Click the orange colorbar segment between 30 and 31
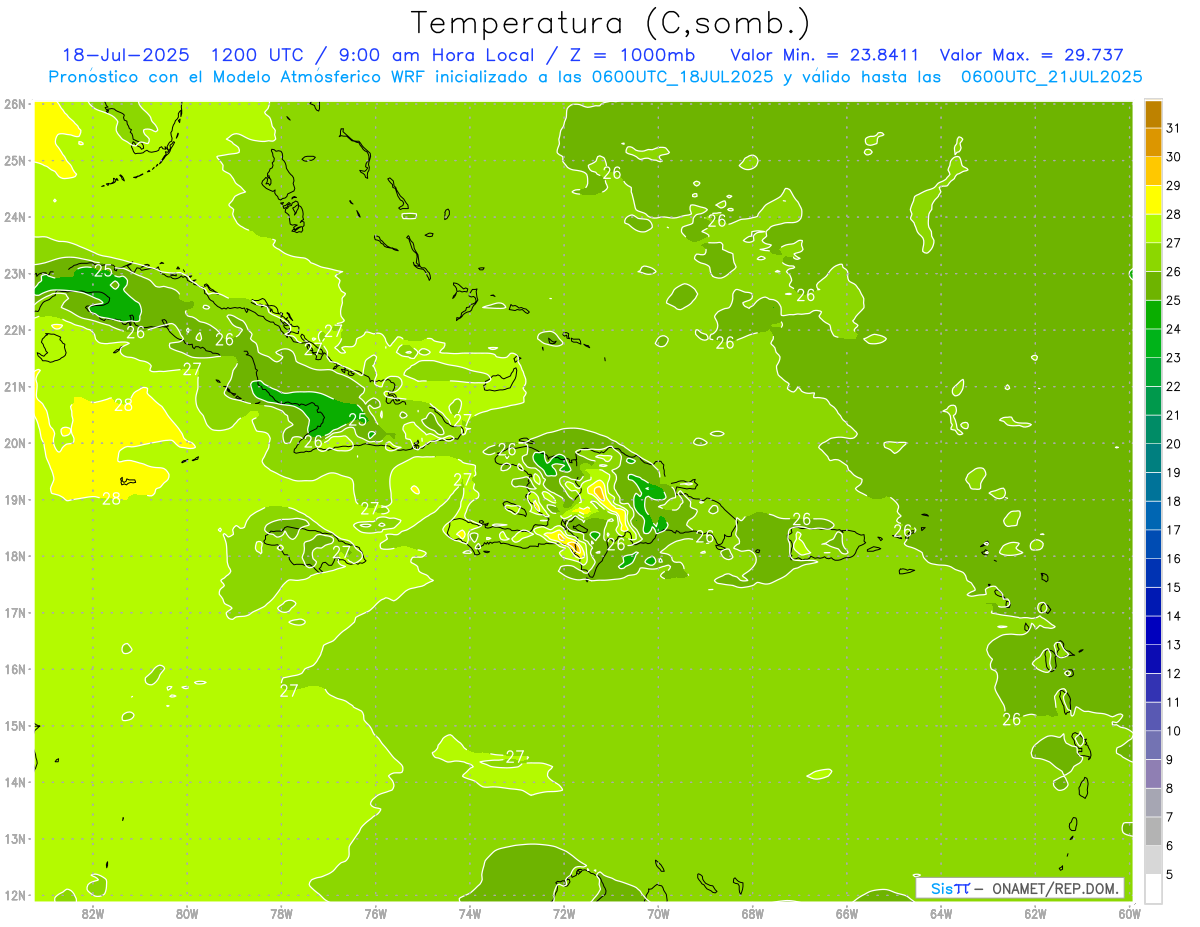1200x927 pixels. (x=1153, y=143)
